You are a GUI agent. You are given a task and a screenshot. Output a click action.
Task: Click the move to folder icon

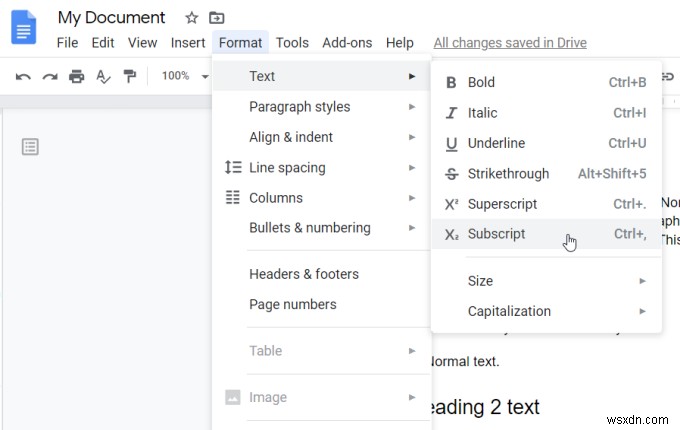pos(217,18)
